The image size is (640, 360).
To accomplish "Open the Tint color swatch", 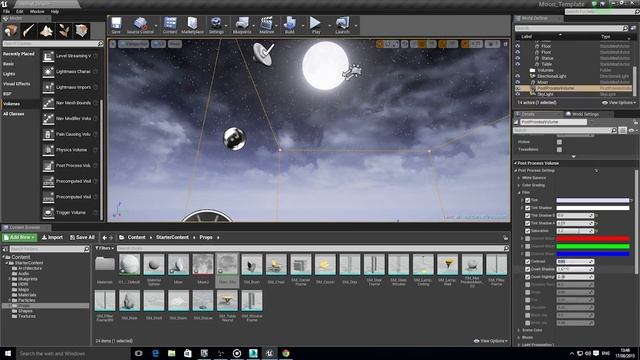I will coord(593,200).
